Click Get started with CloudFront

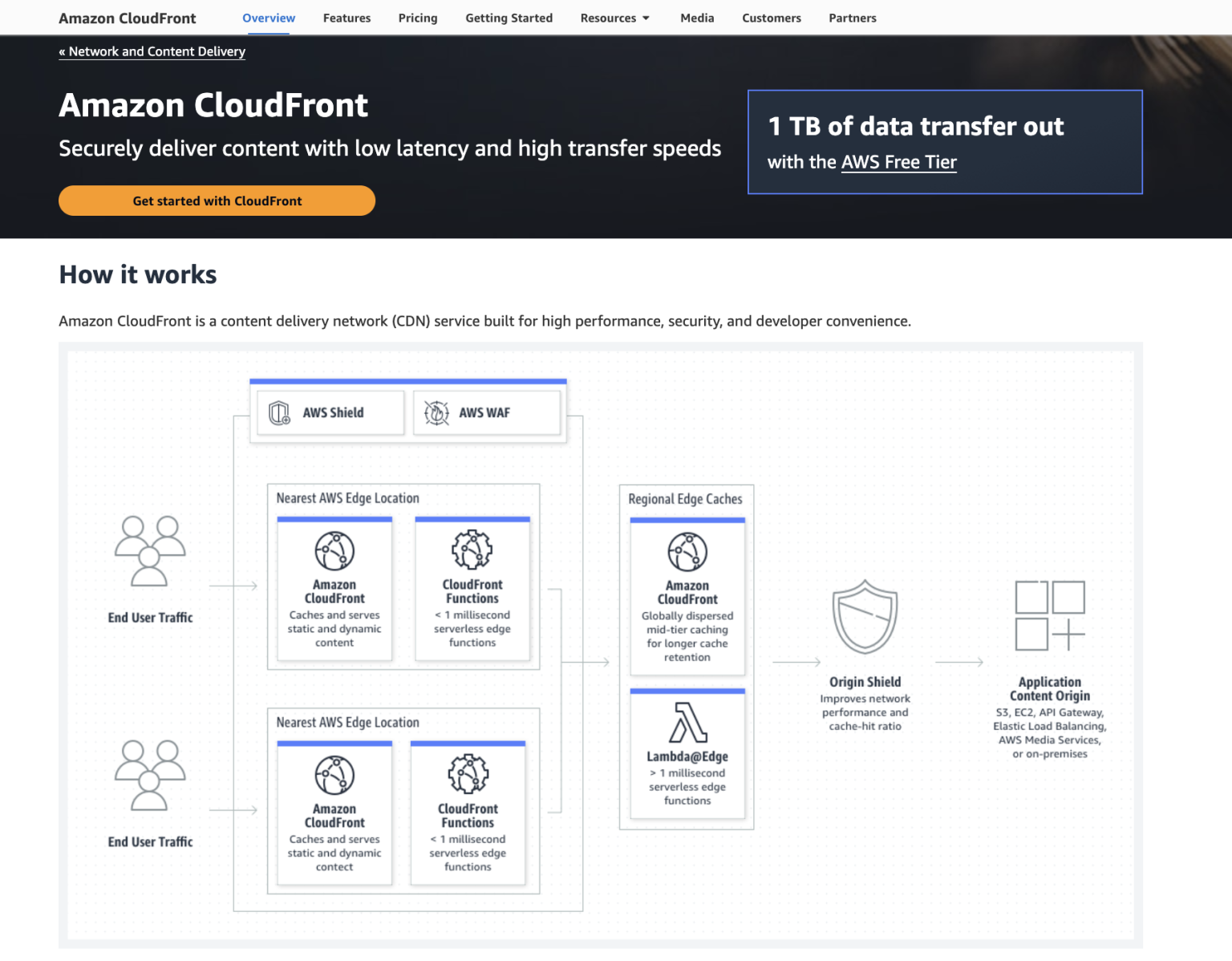(217, 201)
